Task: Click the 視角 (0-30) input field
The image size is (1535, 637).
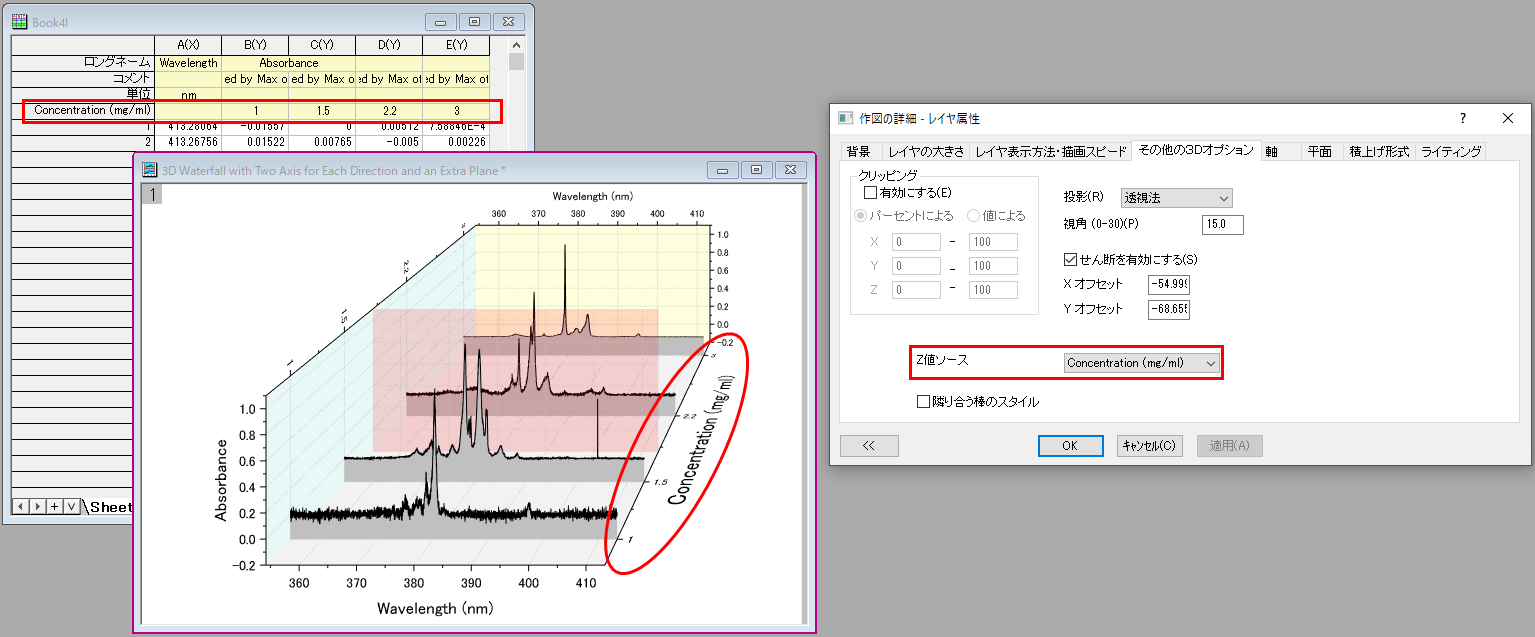Action: coord(1222,225)
